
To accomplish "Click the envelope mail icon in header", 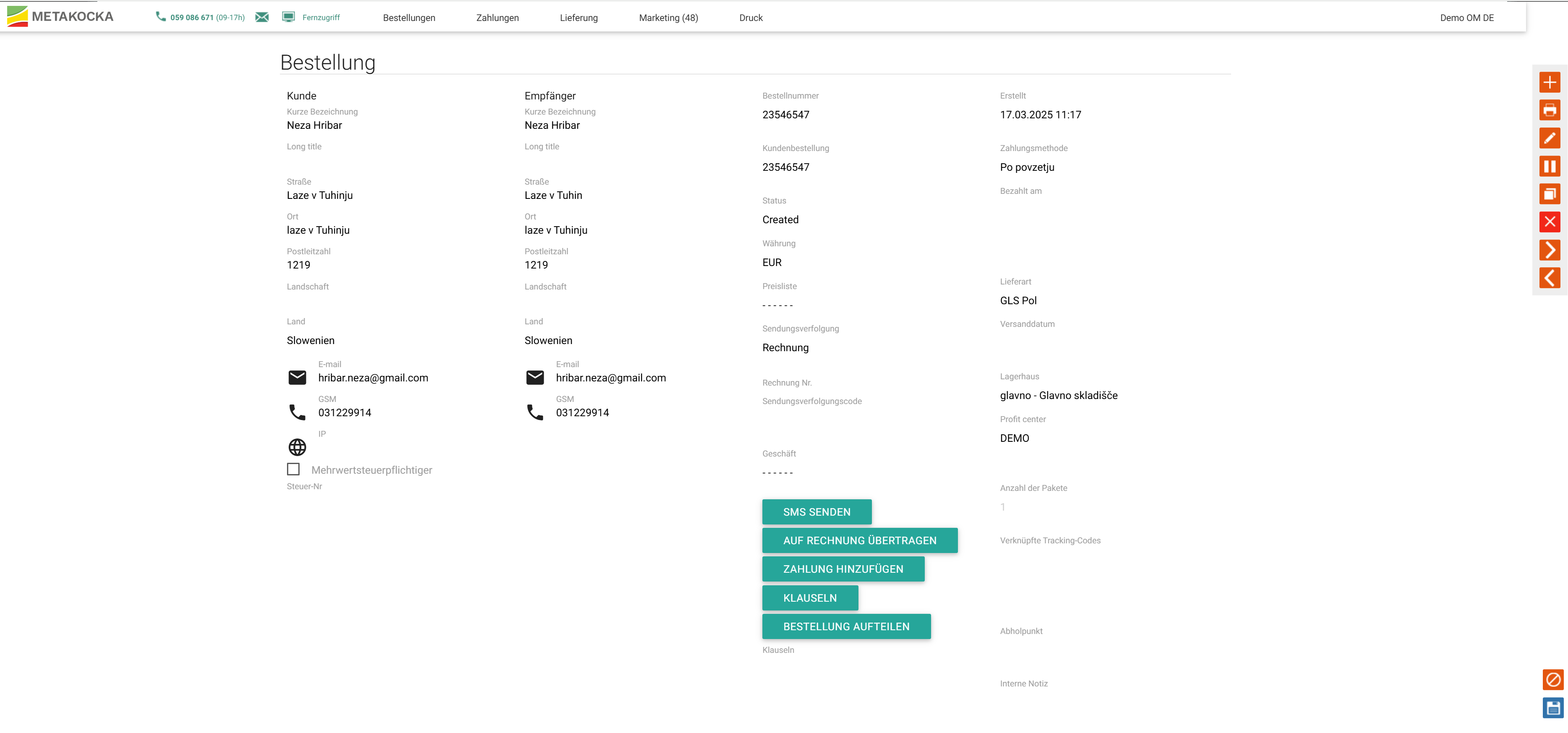I will tap(262, 17).
